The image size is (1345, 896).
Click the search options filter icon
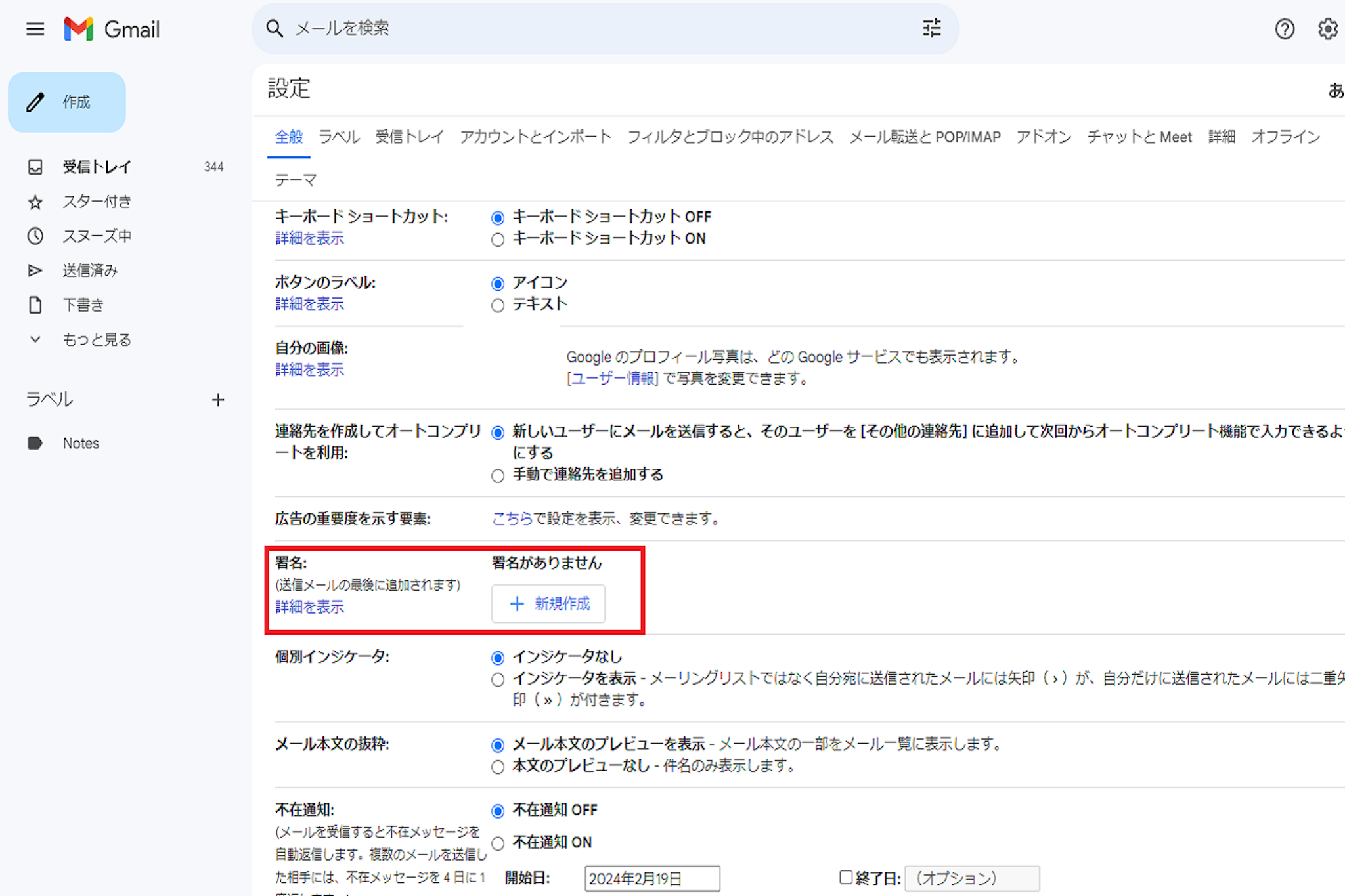point(931,28)
